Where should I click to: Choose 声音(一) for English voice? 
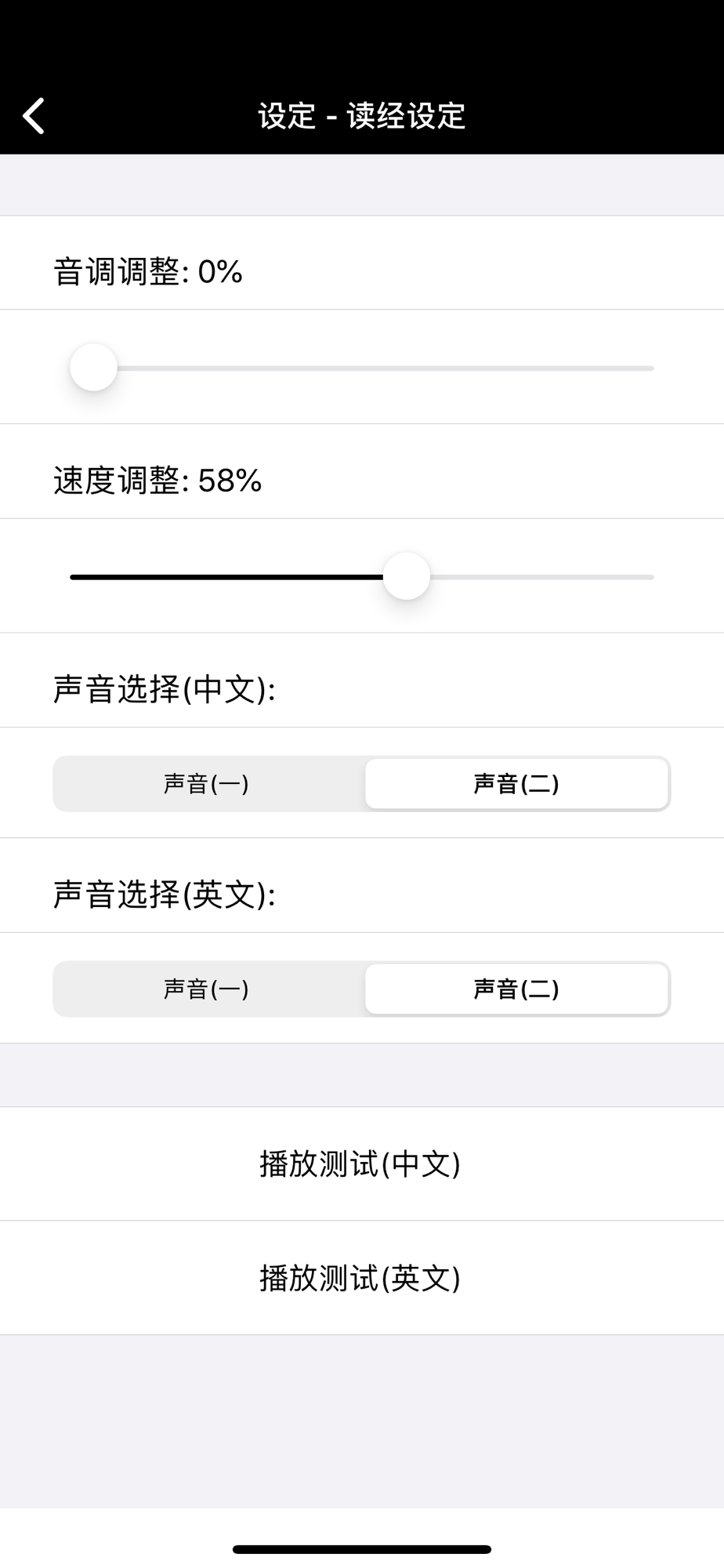(x=207, y=989)
